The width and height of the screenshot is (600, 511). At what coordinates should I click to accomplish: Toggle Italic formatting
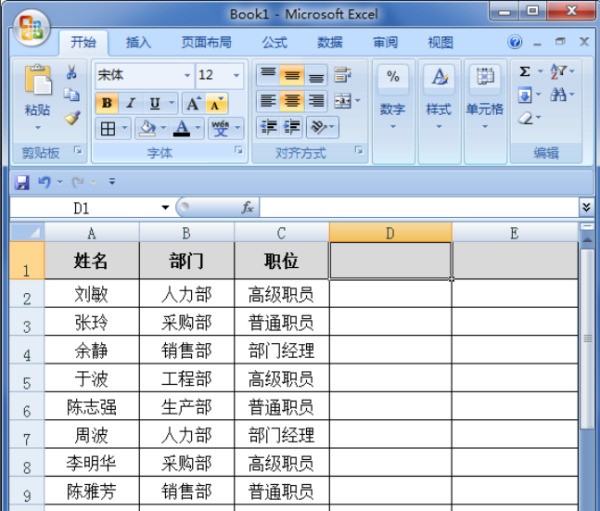[130, 103]
